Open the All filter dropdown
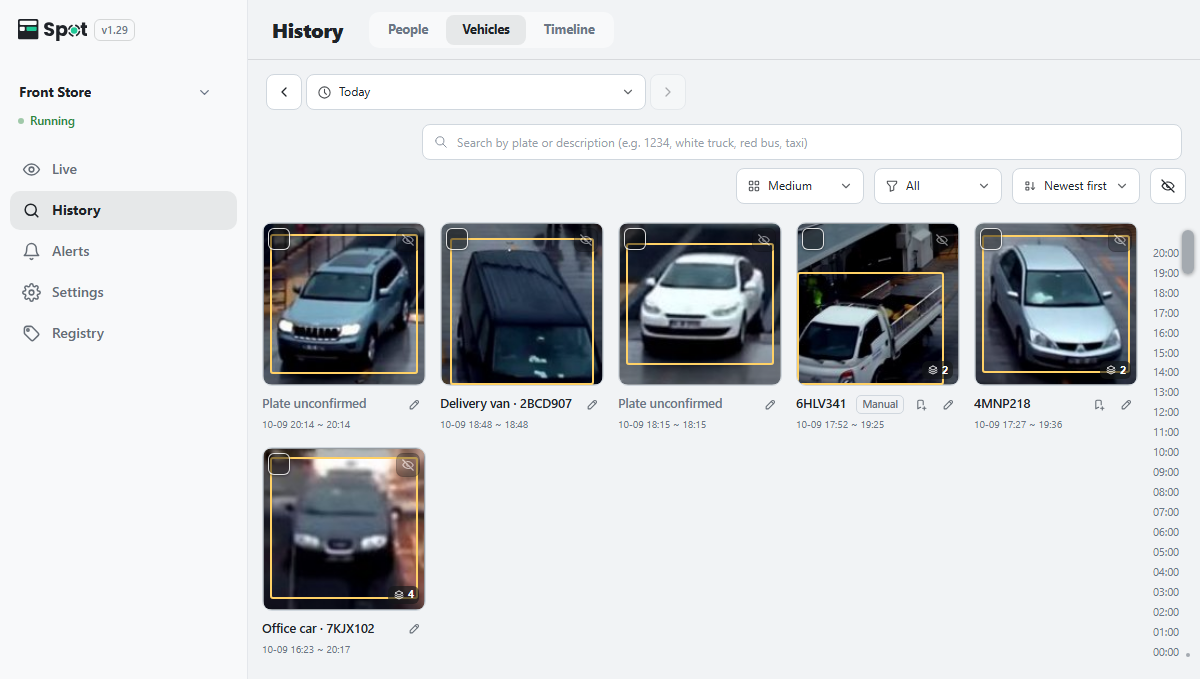1200x679 pixels. coord(938,186)
